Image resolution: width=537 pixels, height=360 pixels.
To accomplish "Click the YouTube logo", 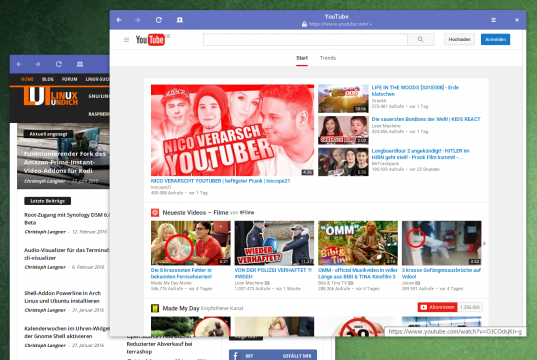I will [150, 40].
